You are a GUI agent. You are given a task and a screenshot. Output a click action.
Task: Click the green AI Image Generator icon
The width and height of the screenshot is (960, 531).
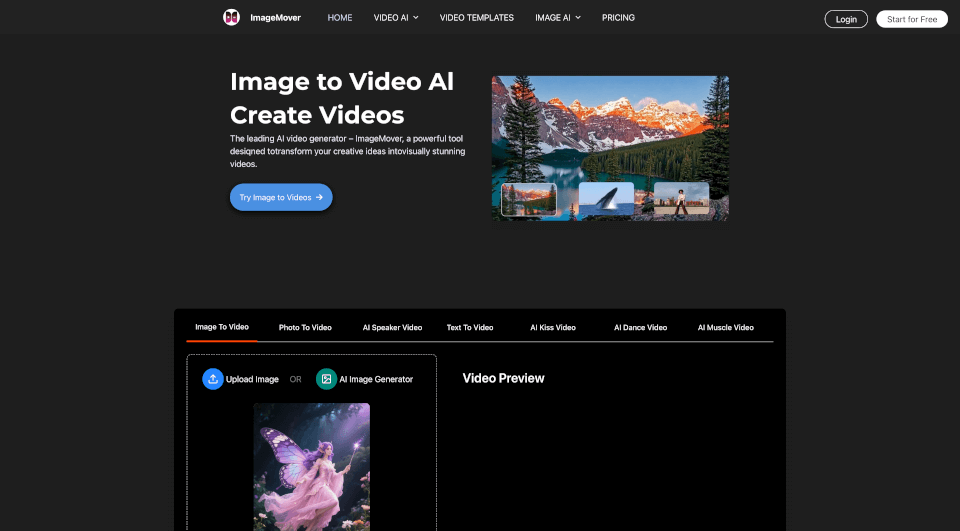point(326,379)
